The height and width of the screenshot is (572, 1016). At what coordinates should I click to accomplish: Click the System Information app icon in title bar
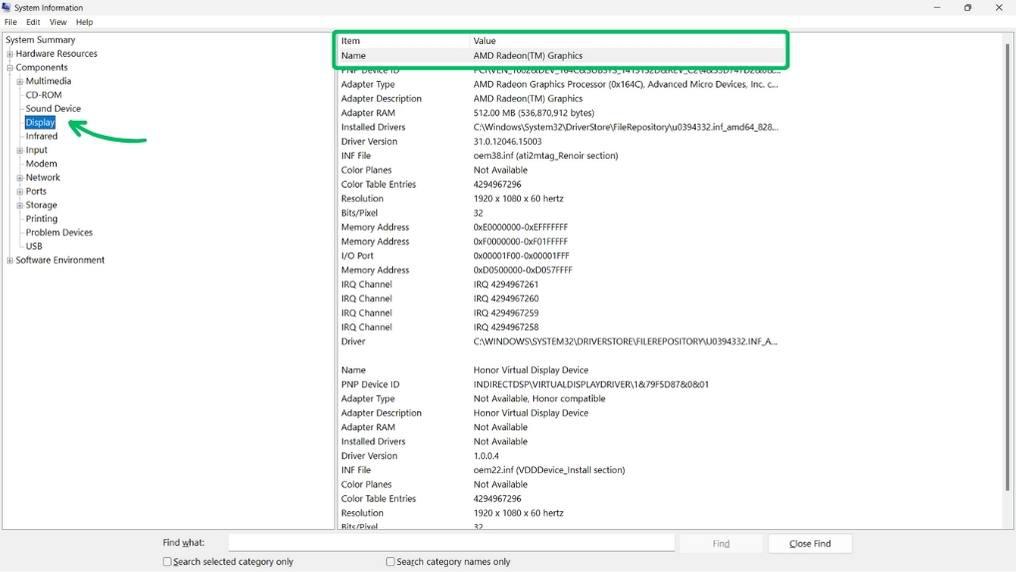coord(6,7)
